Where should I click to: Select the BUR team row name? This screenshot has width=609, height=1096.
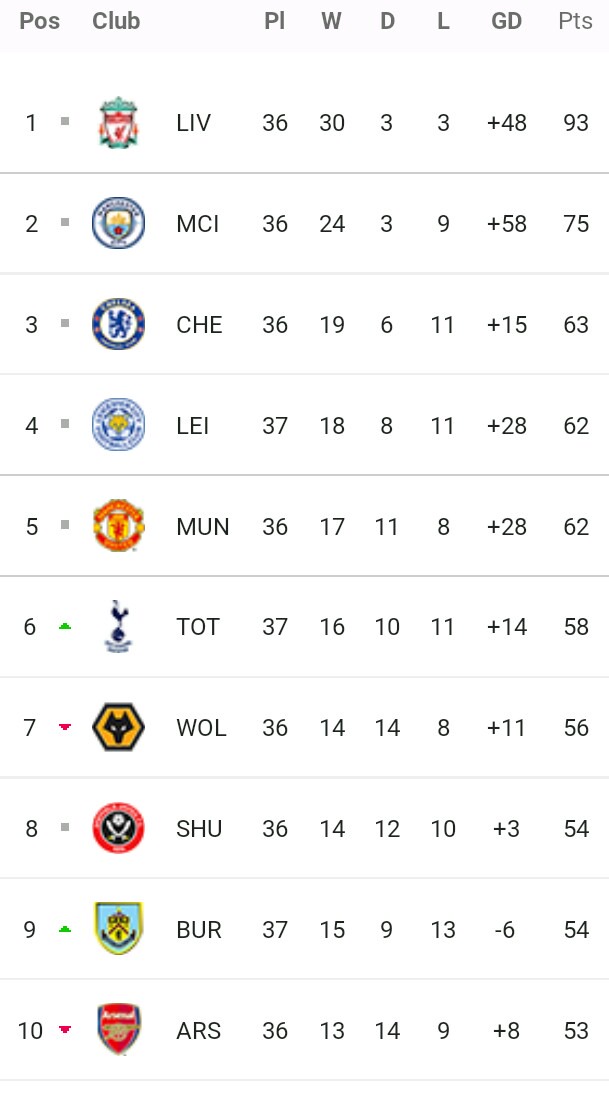pyautogui.click(x=198, y=929)
